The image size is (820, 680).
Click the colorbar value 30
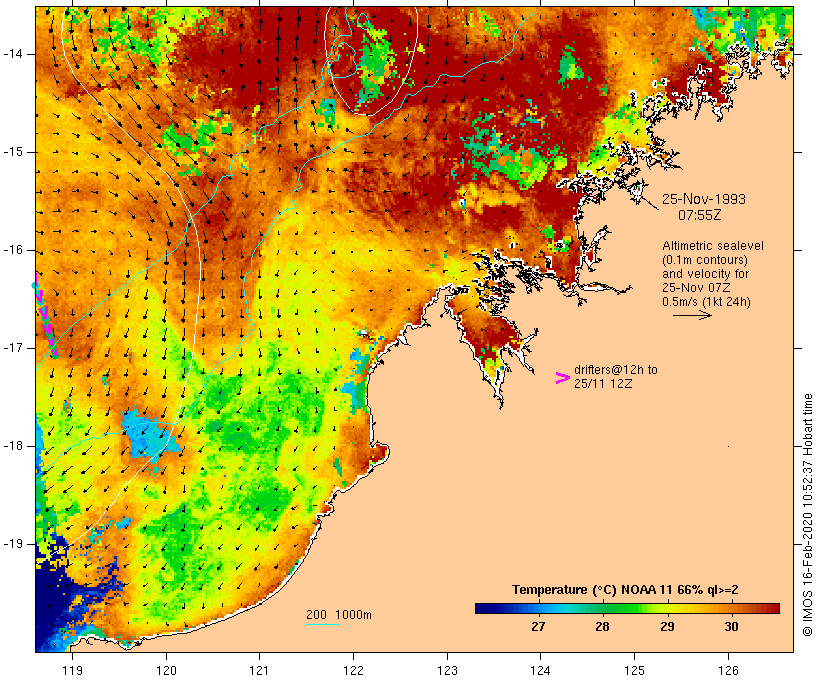click(731, 626)
